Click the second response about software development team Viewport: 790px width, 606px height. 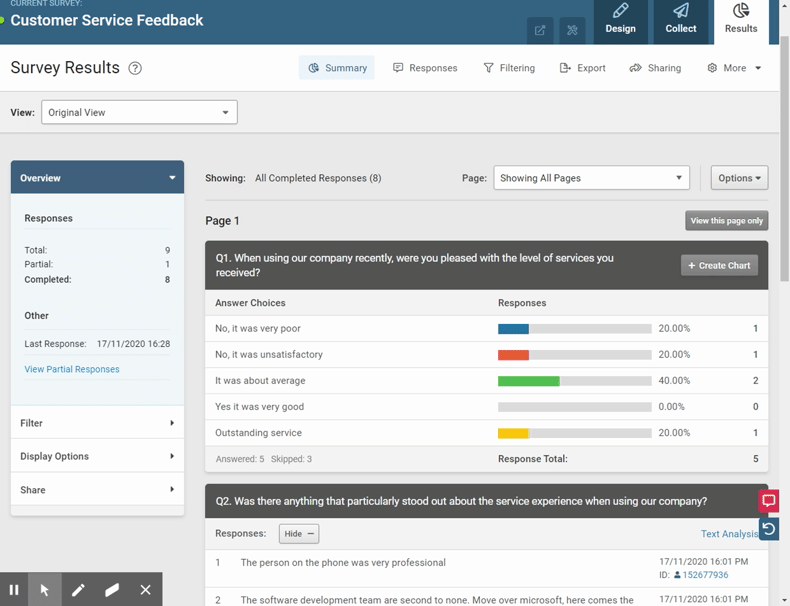[437, 600]
